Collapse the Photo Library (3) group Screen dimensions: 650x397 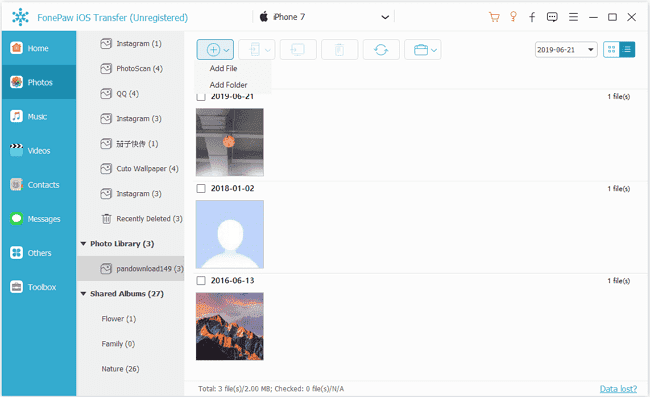83,244
